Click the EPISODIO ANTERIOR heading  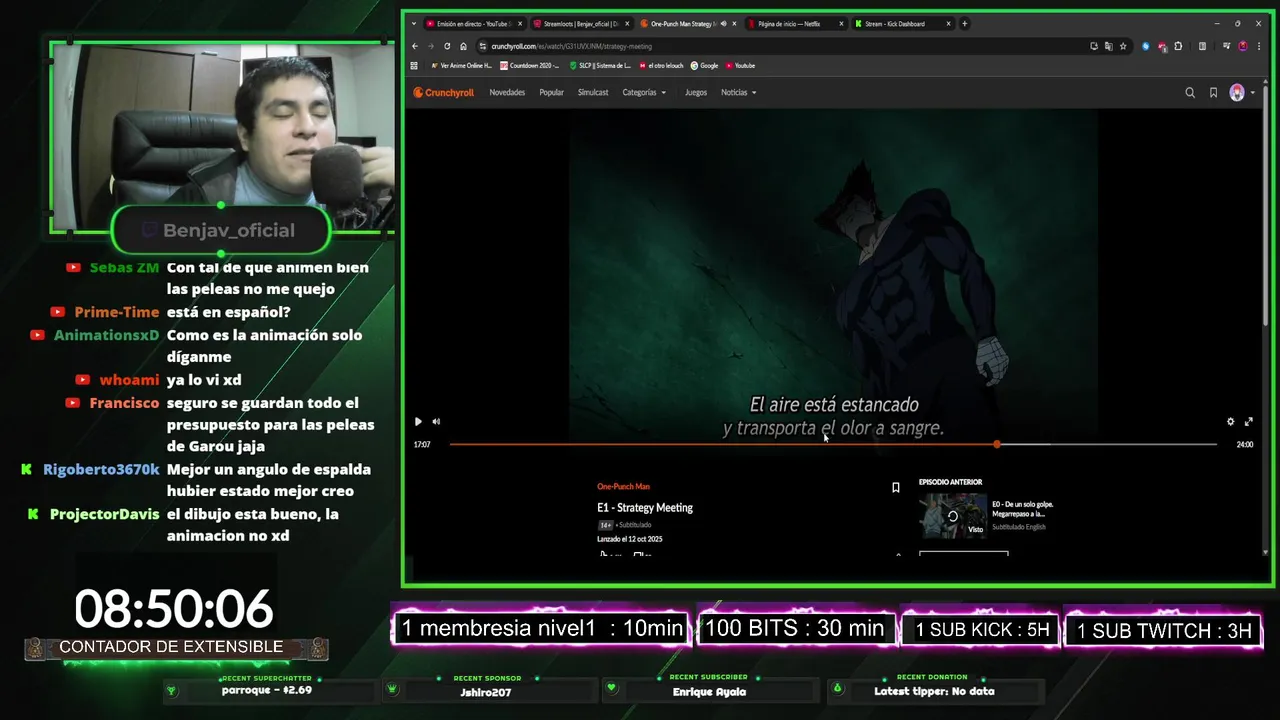(x=950, y=482)
